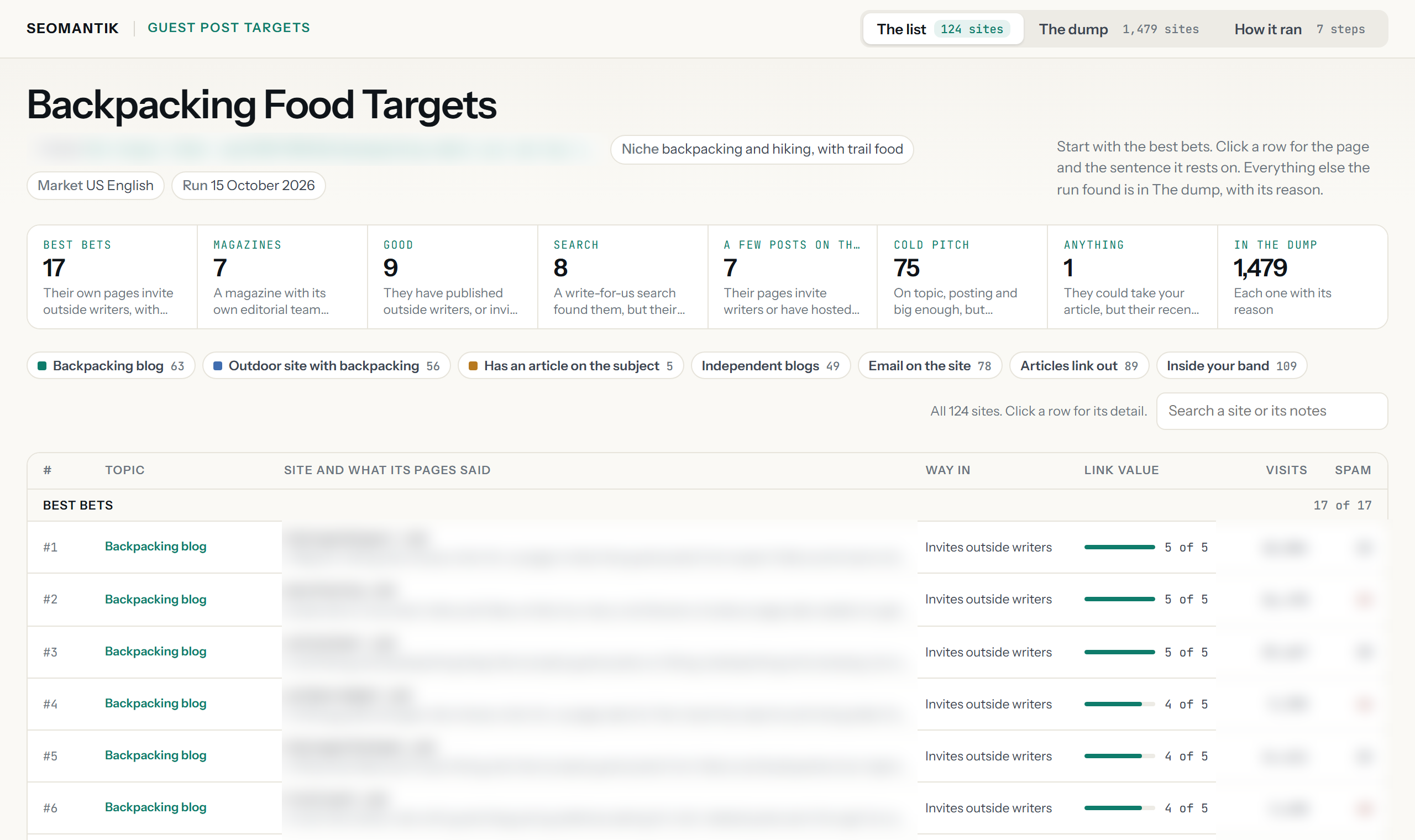Toggle the Backpacking blog filter chip
The image size is (1415, 840).
click(x=111, y=366)
